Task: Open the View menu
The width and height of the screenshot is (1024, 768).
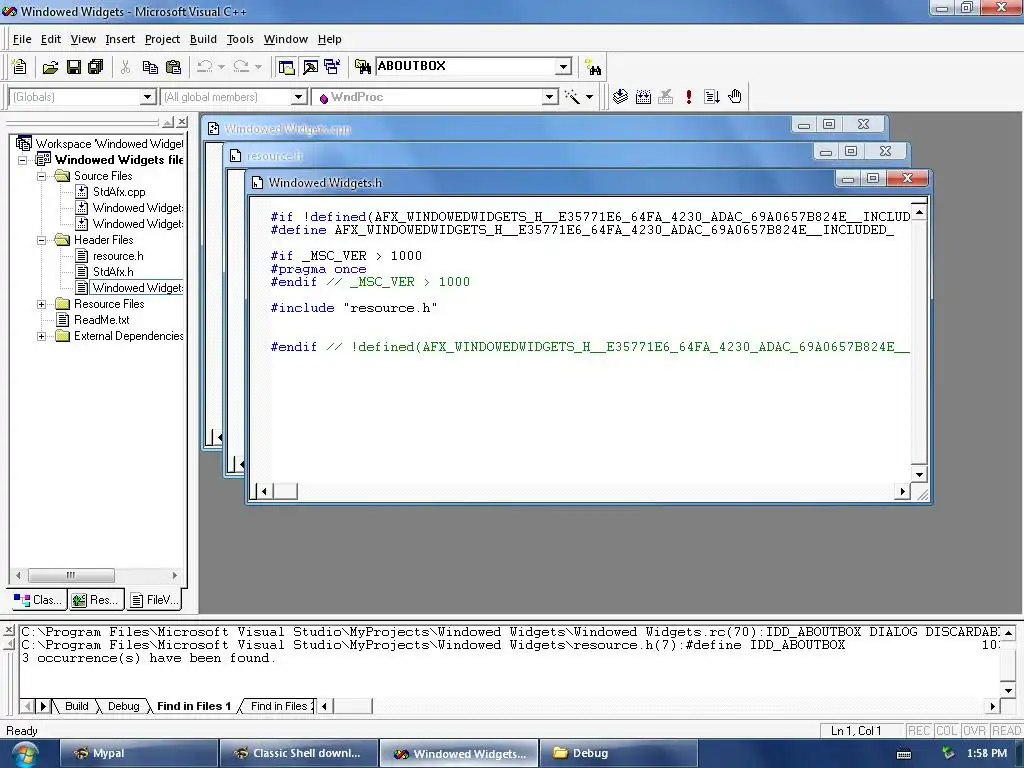Action: pos(83,39)
